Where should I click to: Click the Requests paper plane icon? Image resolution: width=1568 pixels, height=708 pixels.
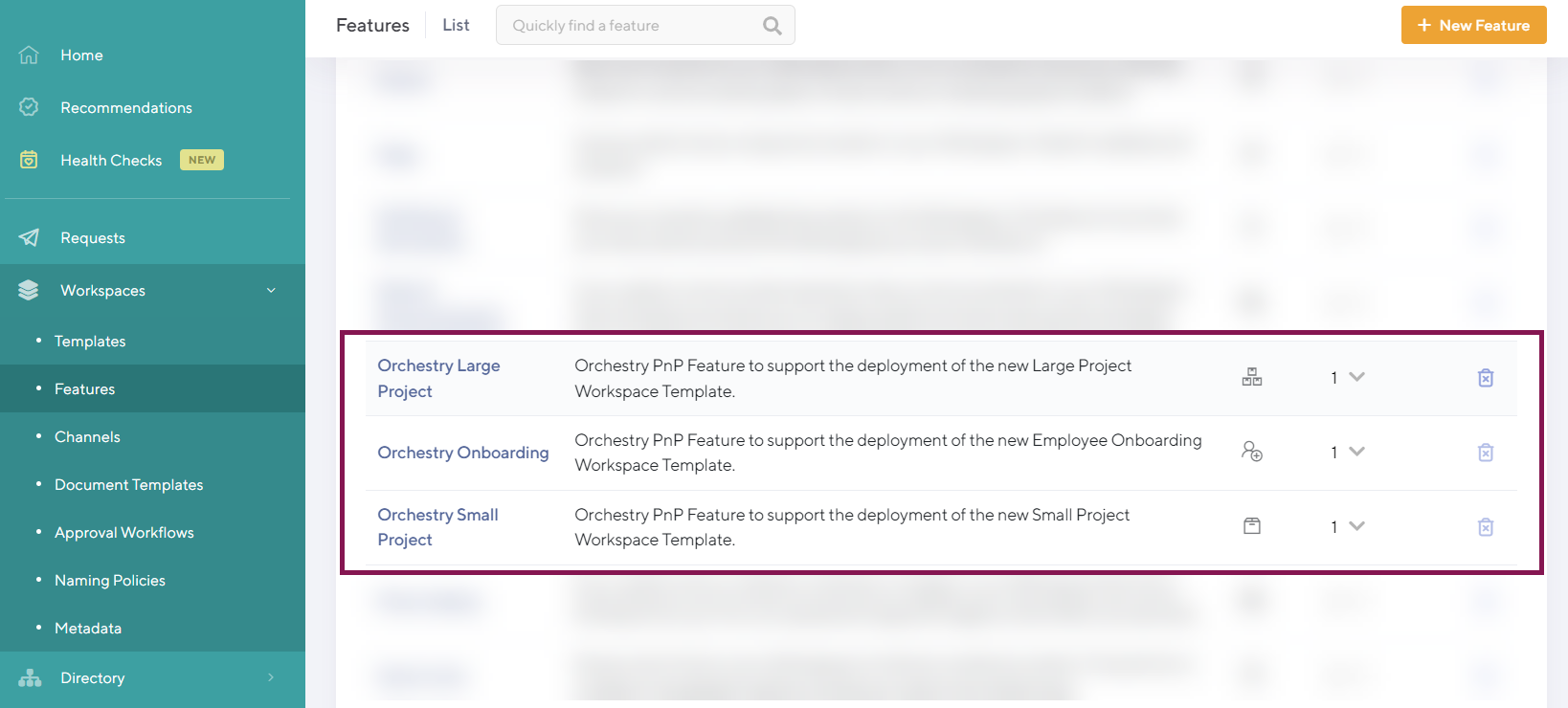[x=29, y=237]
